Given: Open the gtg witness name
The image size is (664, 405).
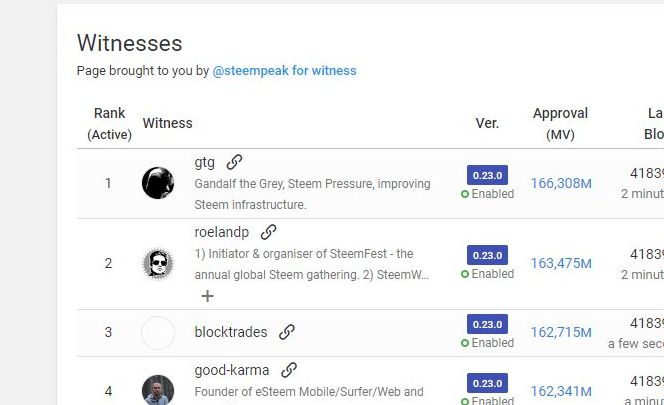Looking at the screenshot, I should [x=204, y=162].
